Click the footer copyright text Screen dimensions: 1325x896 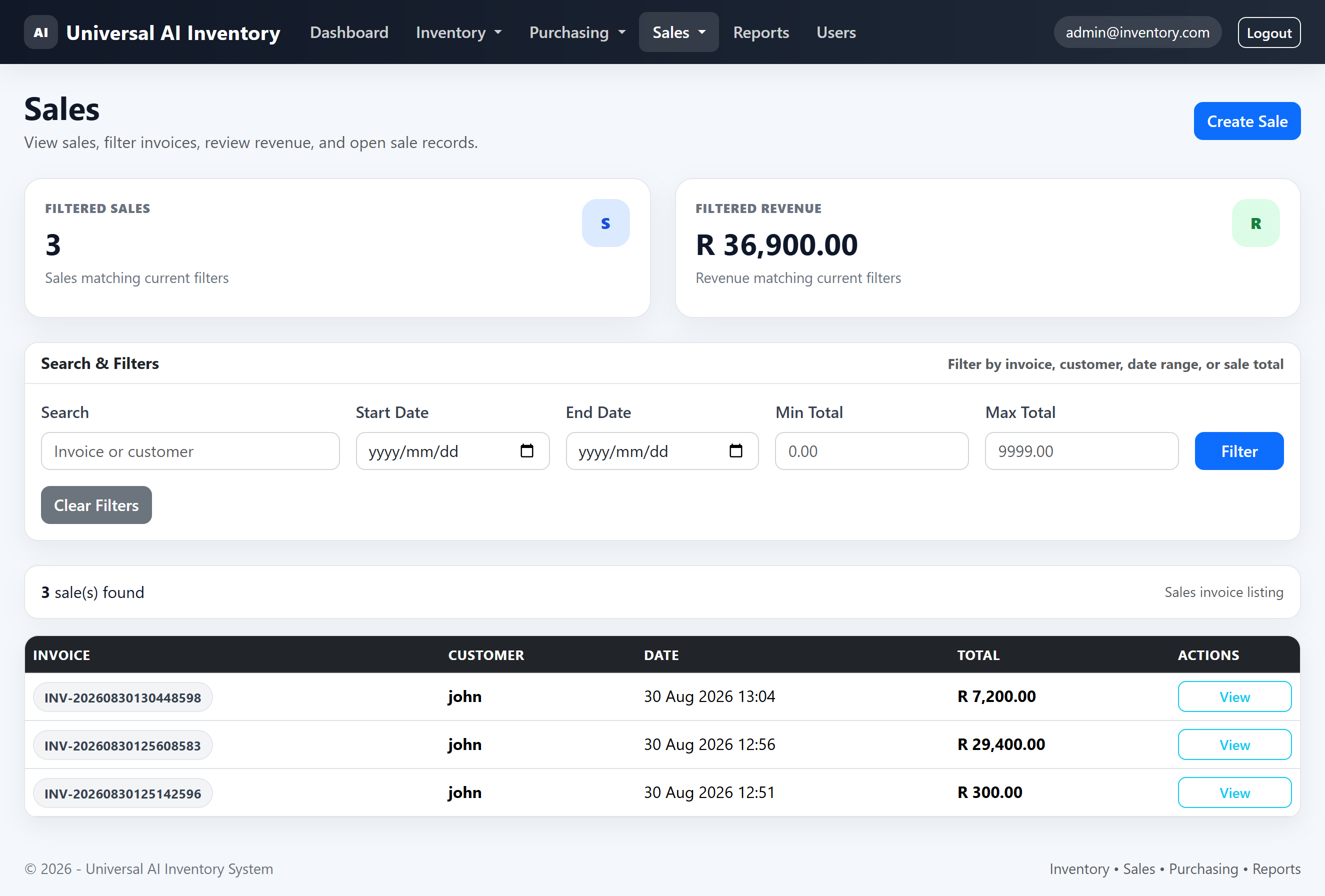[x=149, y=868]
